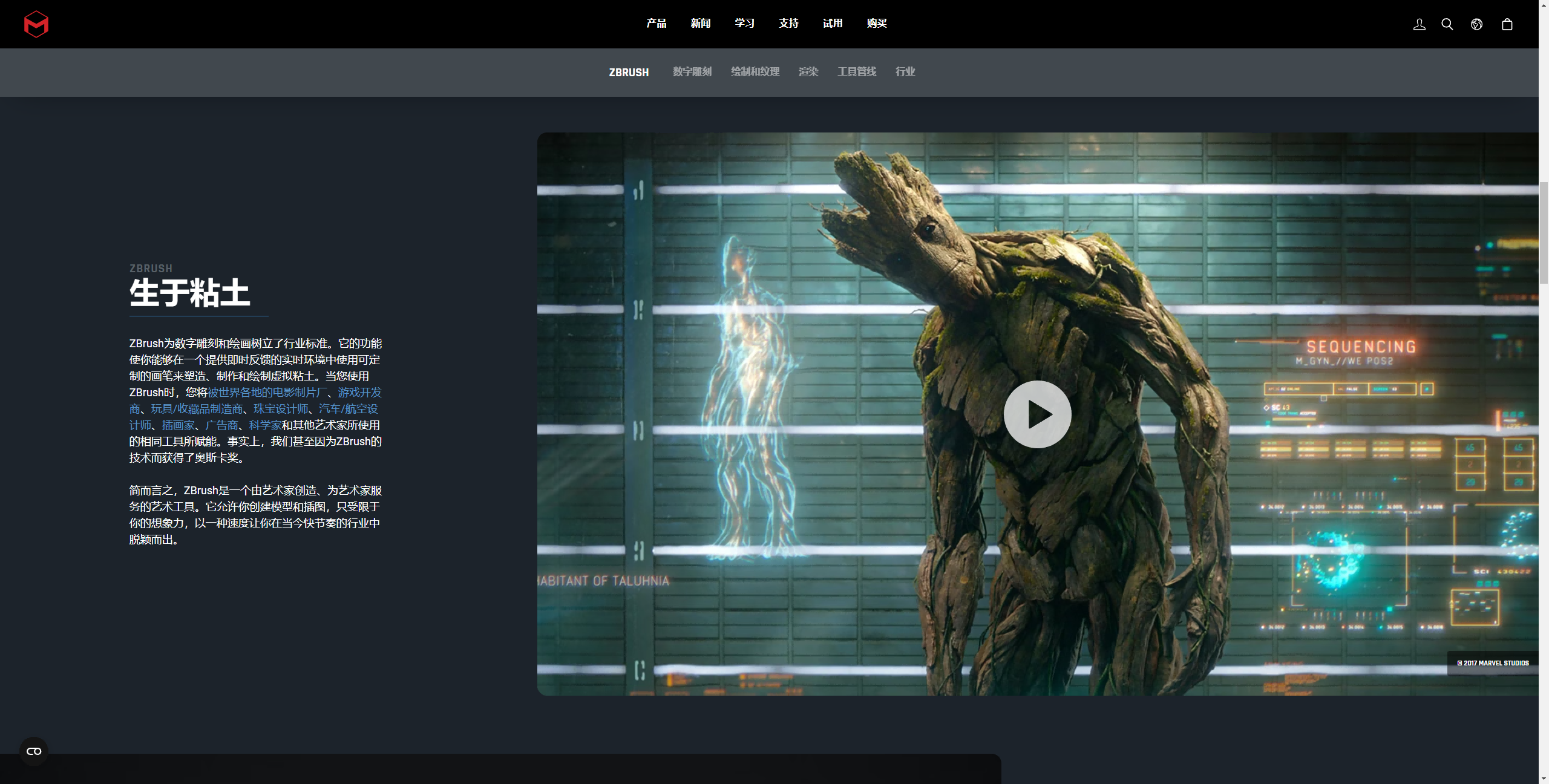Click the 试用 nav item
Image resolution: width=1549 pixels, height=784 pixels.
pyautogui.click(x=833, y=24)
